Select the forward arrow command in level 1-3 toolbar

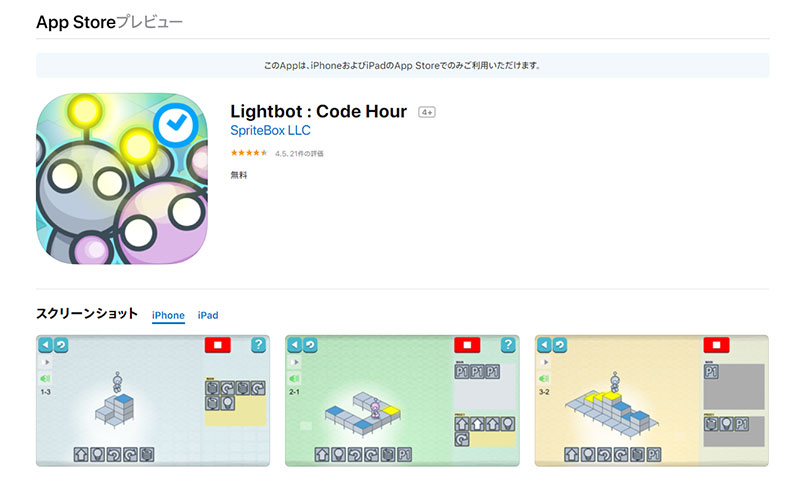point(81,454)
